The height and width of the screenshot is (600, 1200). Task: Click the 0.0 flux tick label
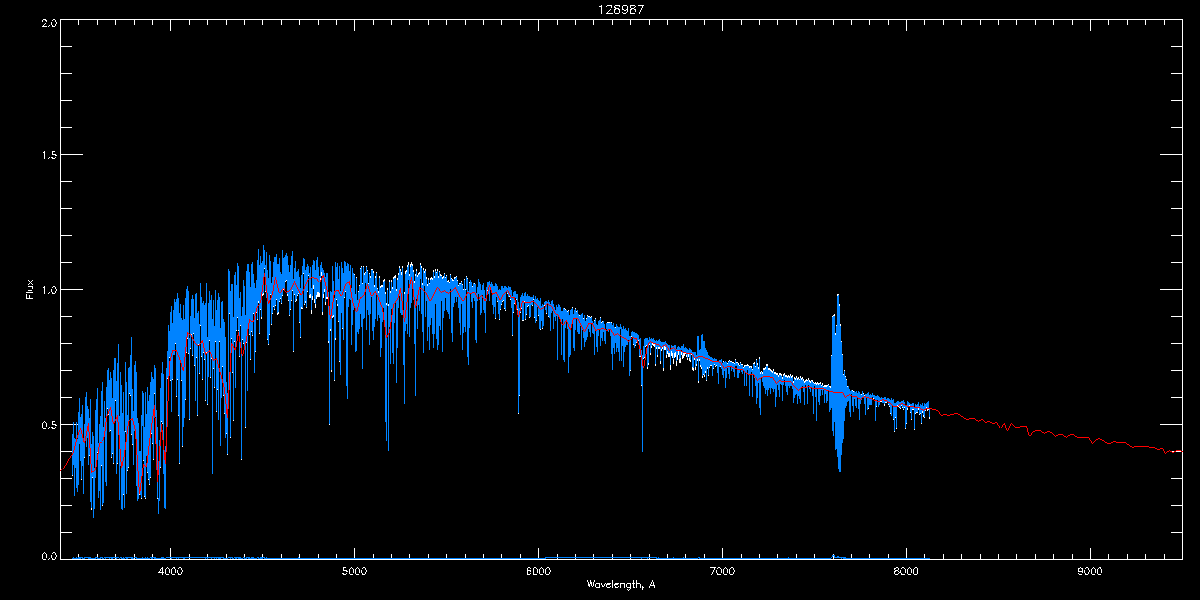tap(48, 556)
